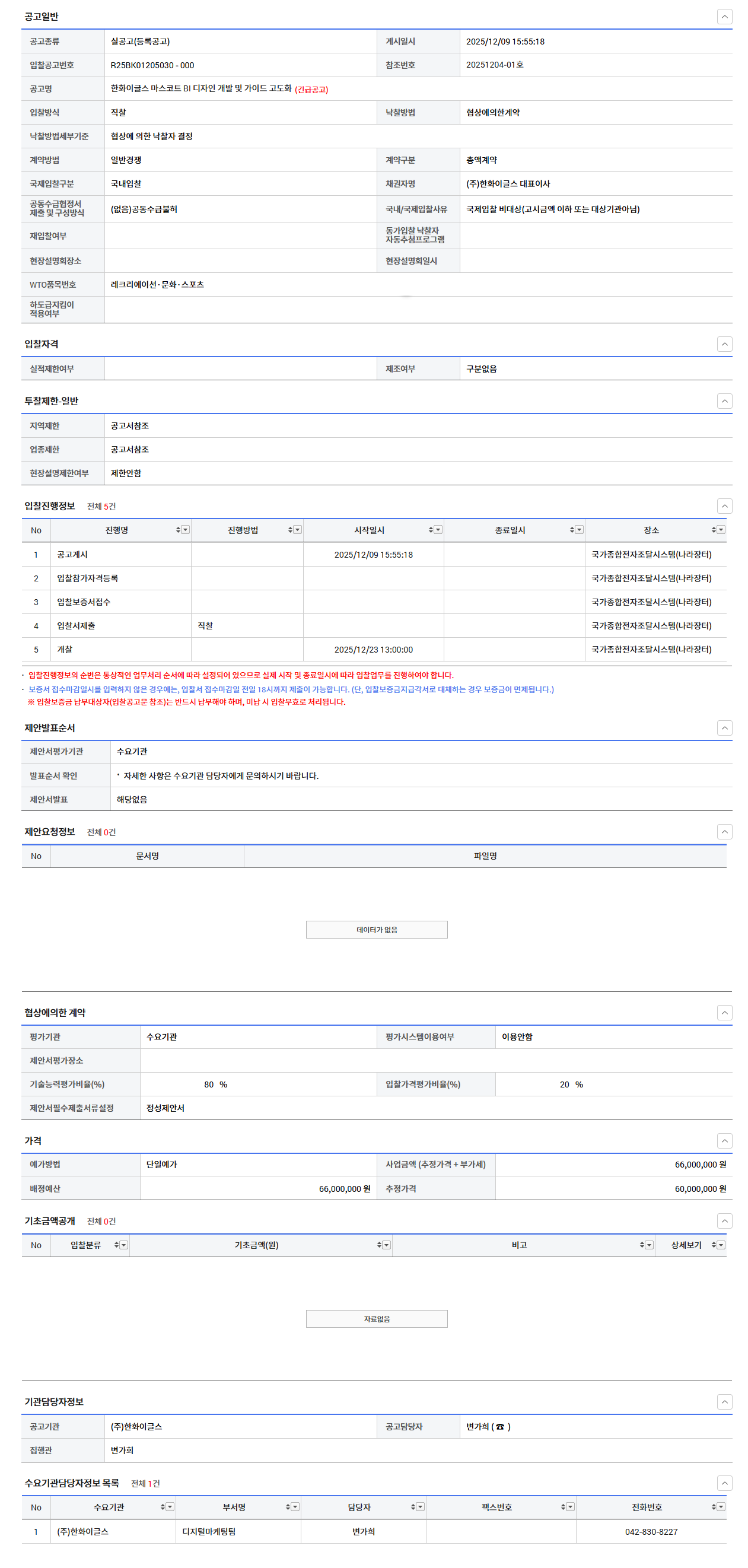Collapse the 기관담당자정보 section

(724, 1402)
